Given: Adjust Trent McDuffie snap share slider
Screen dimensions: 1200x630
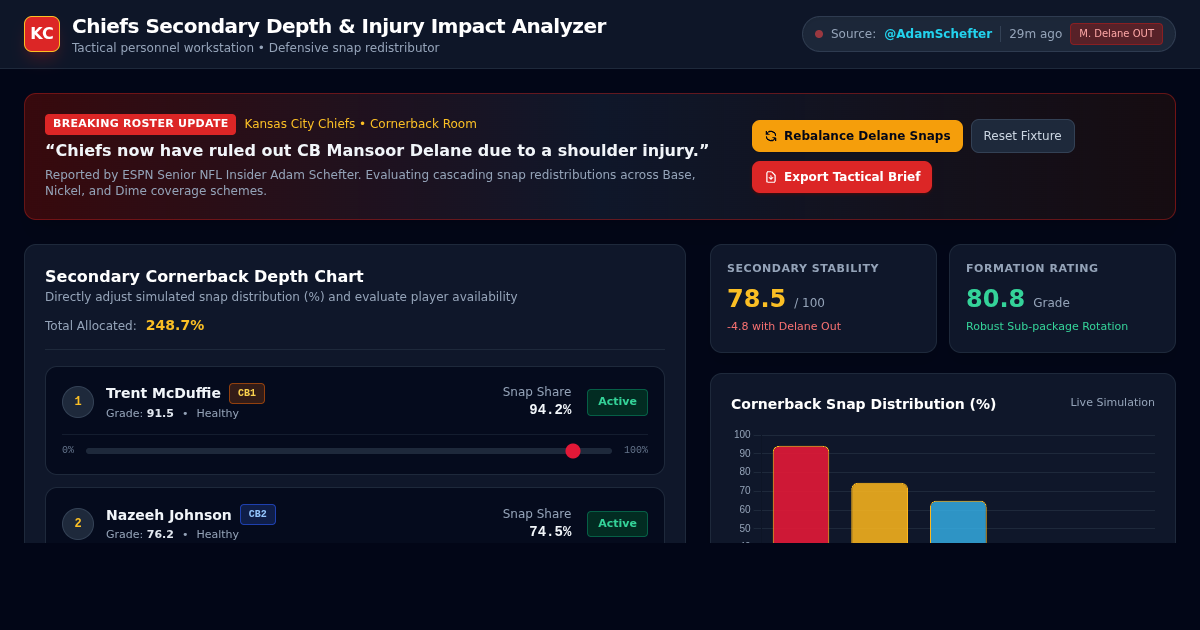Looking at the screenshot, I should (349, 451).
